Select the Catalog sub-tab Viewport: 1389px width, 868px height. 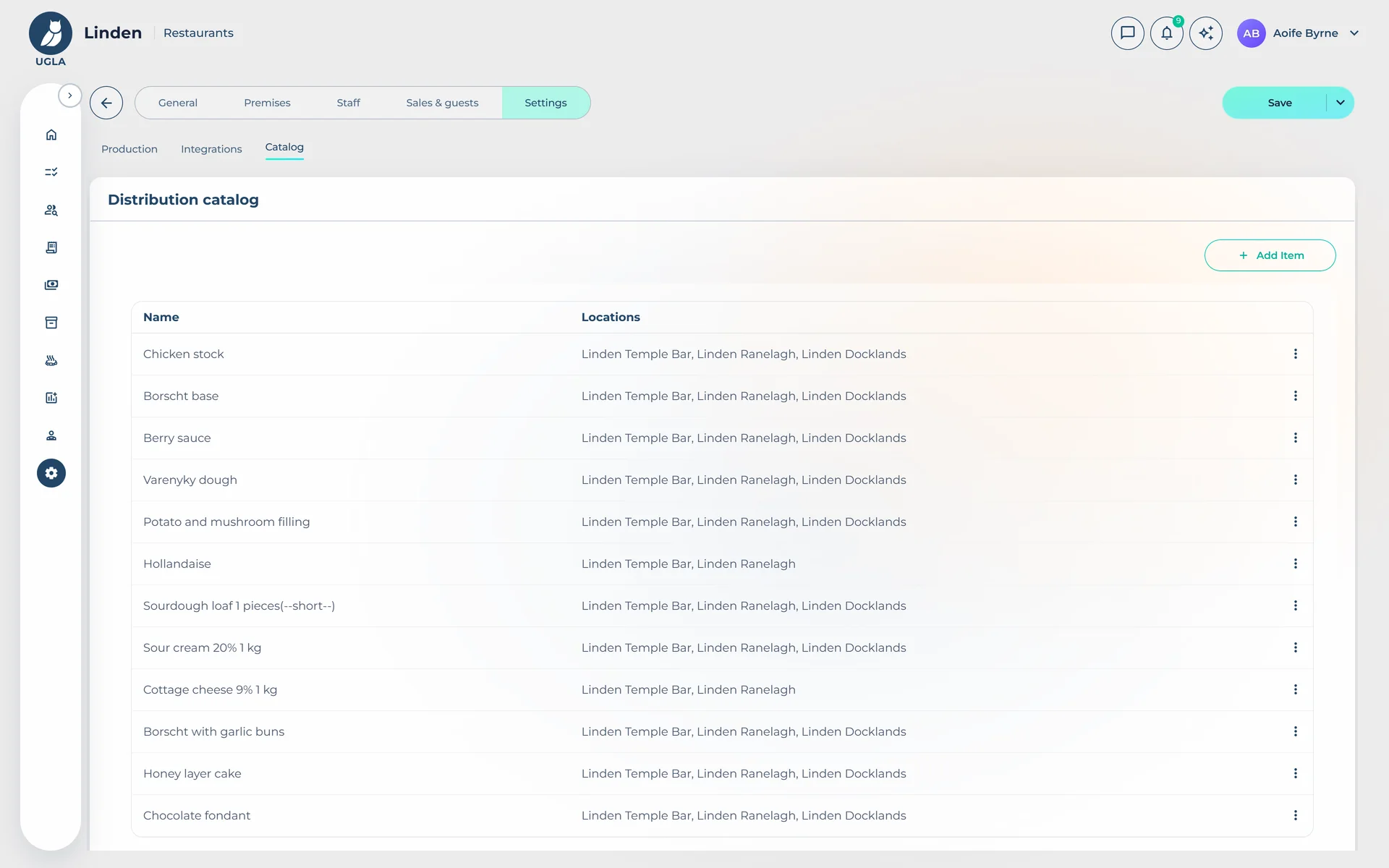(x=284, y=148)
